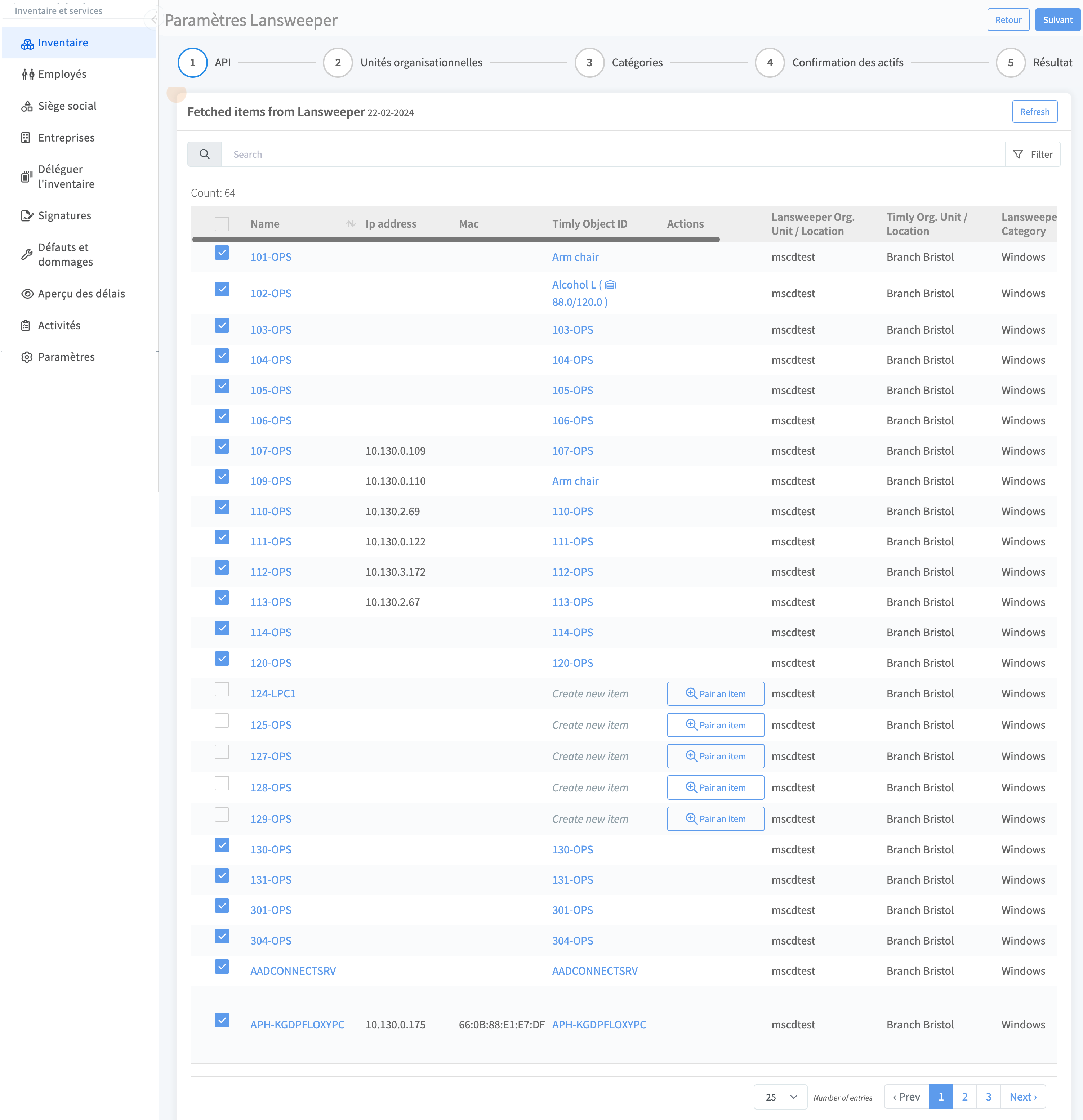The image size is (1083, 1120).
Task: Click the Aperçu des délais eye icon
Action: point(27,294)
